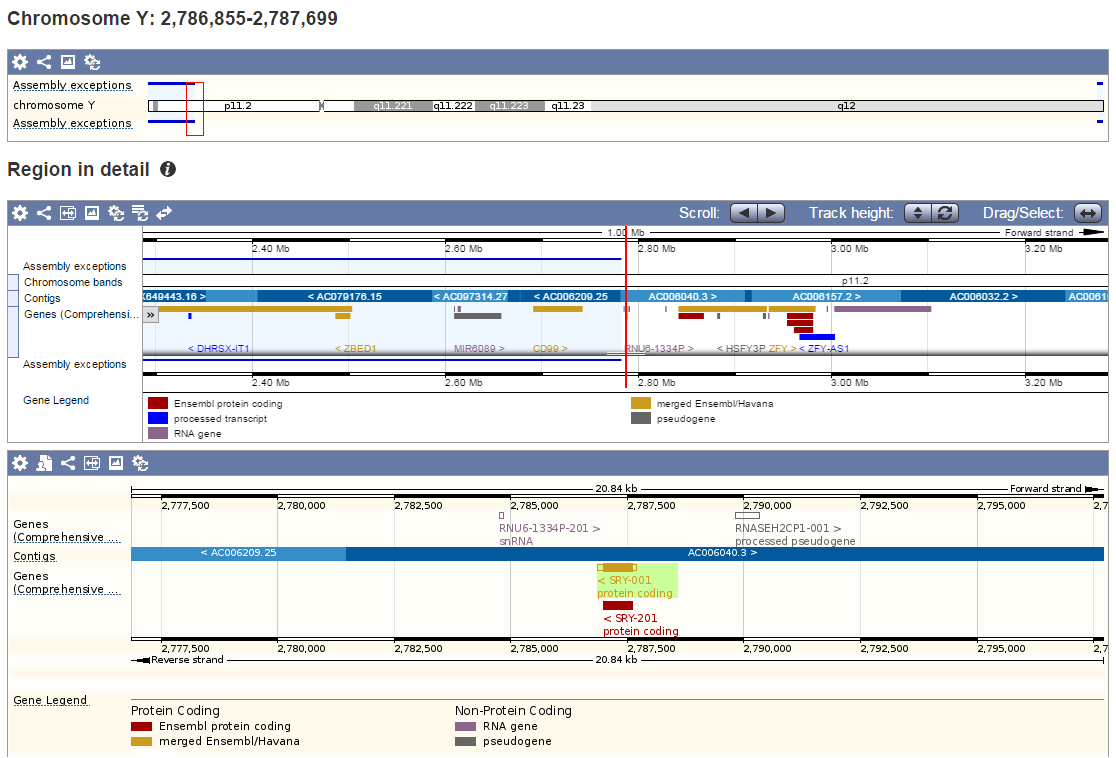Open Gene Legend label in region overview
This screenshot has height=758, width=1116.
pos(56,400)
